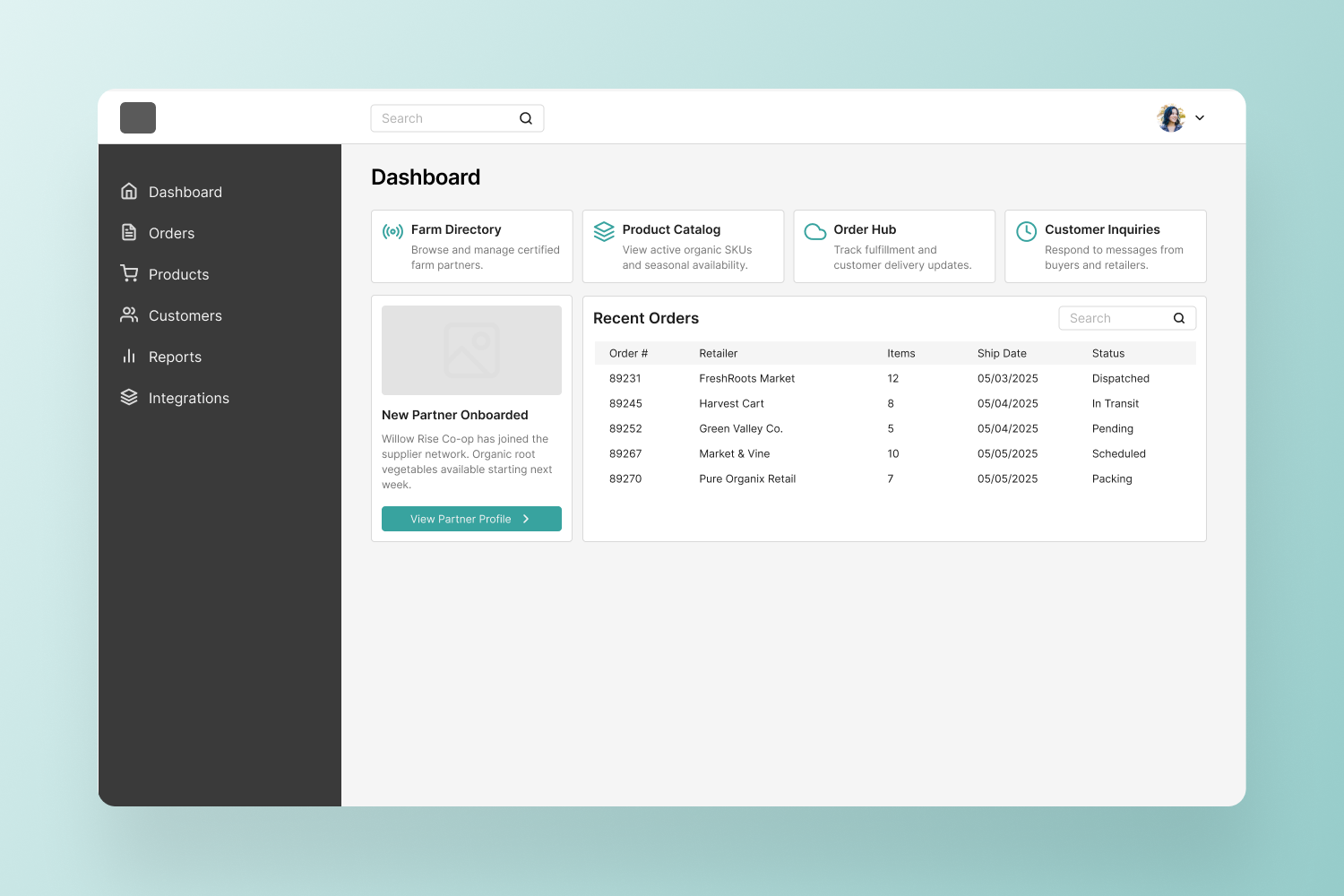Select order number 89245

(x=625, y=403)
